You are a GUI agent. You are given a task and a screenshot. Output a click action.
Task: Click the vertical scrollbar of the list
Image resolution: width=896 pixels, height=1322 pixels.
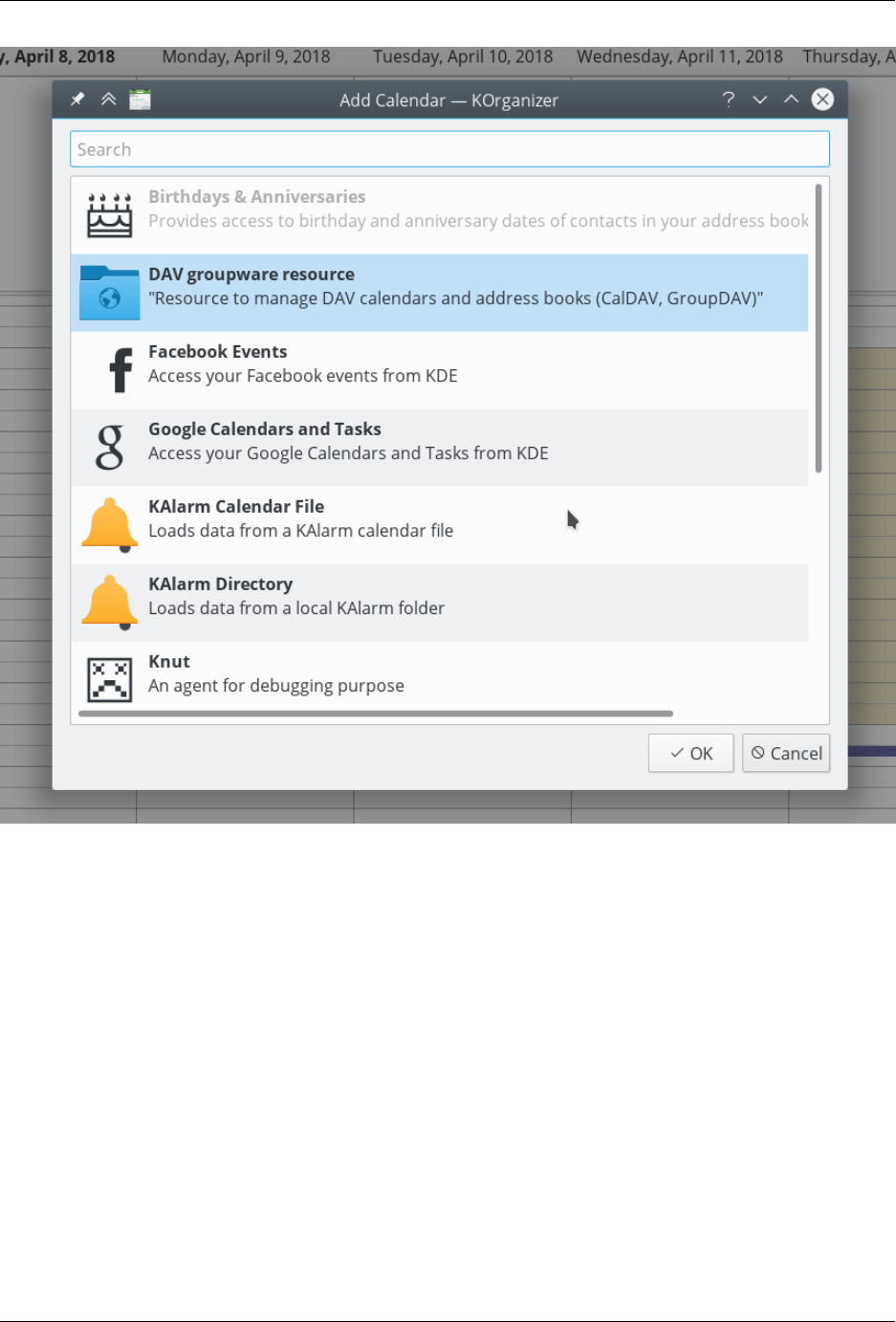819,328
